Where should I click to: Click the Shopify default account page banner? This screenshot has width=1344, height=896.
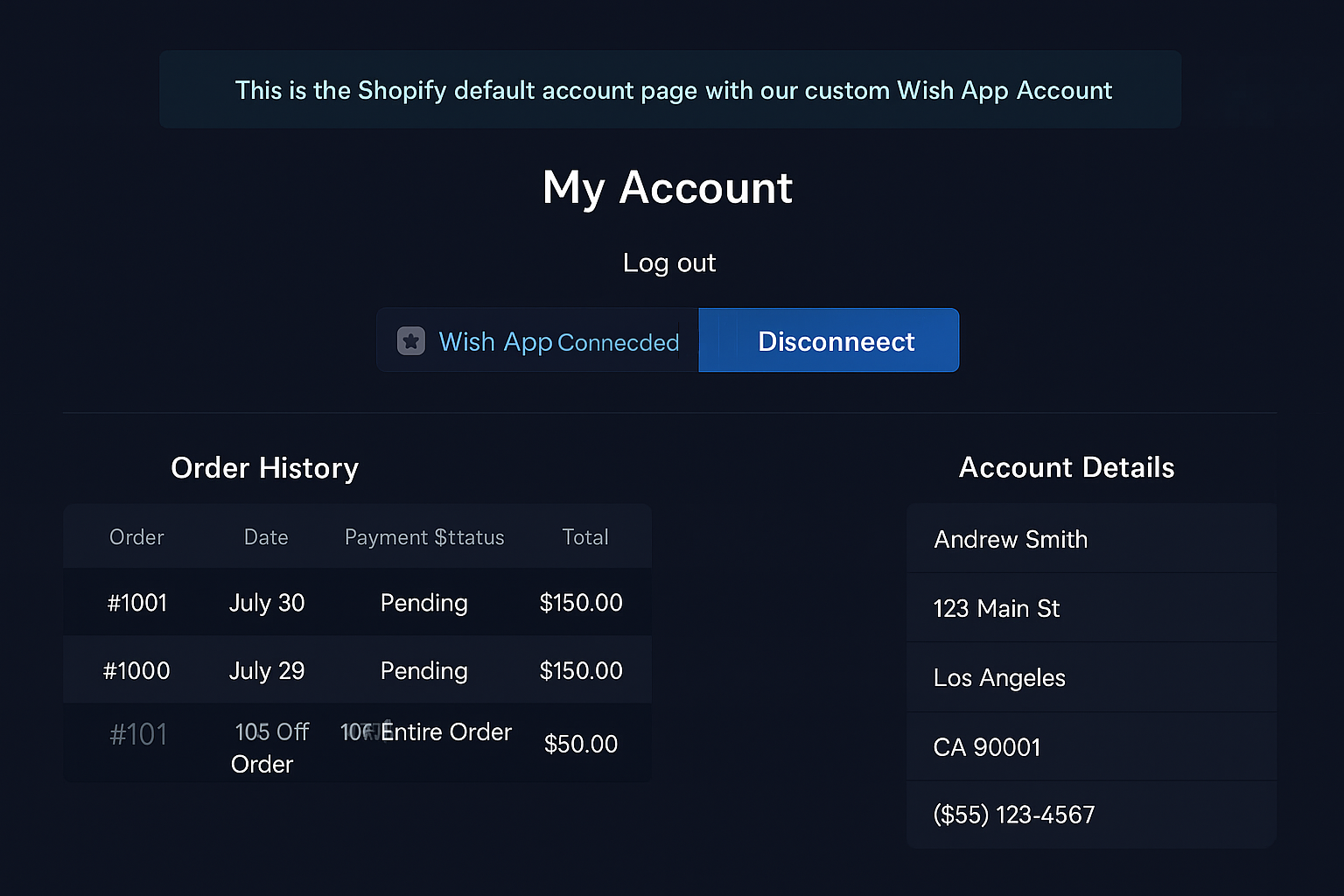coord(670,89)
